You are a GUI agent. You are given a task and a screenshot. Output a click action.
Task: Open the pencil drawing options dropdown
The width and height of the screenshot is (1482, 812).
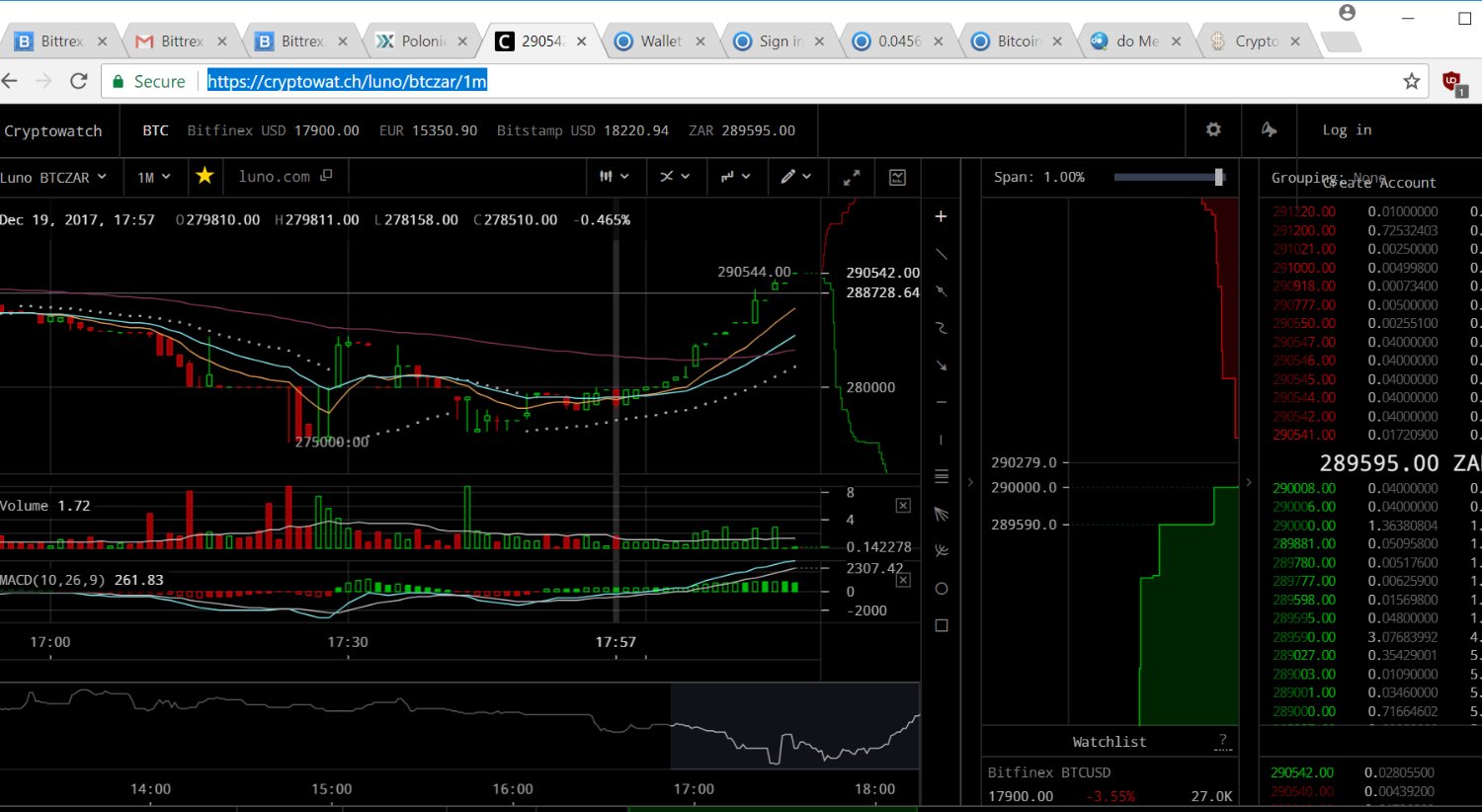pyautogui.click(x=795, y=177)
